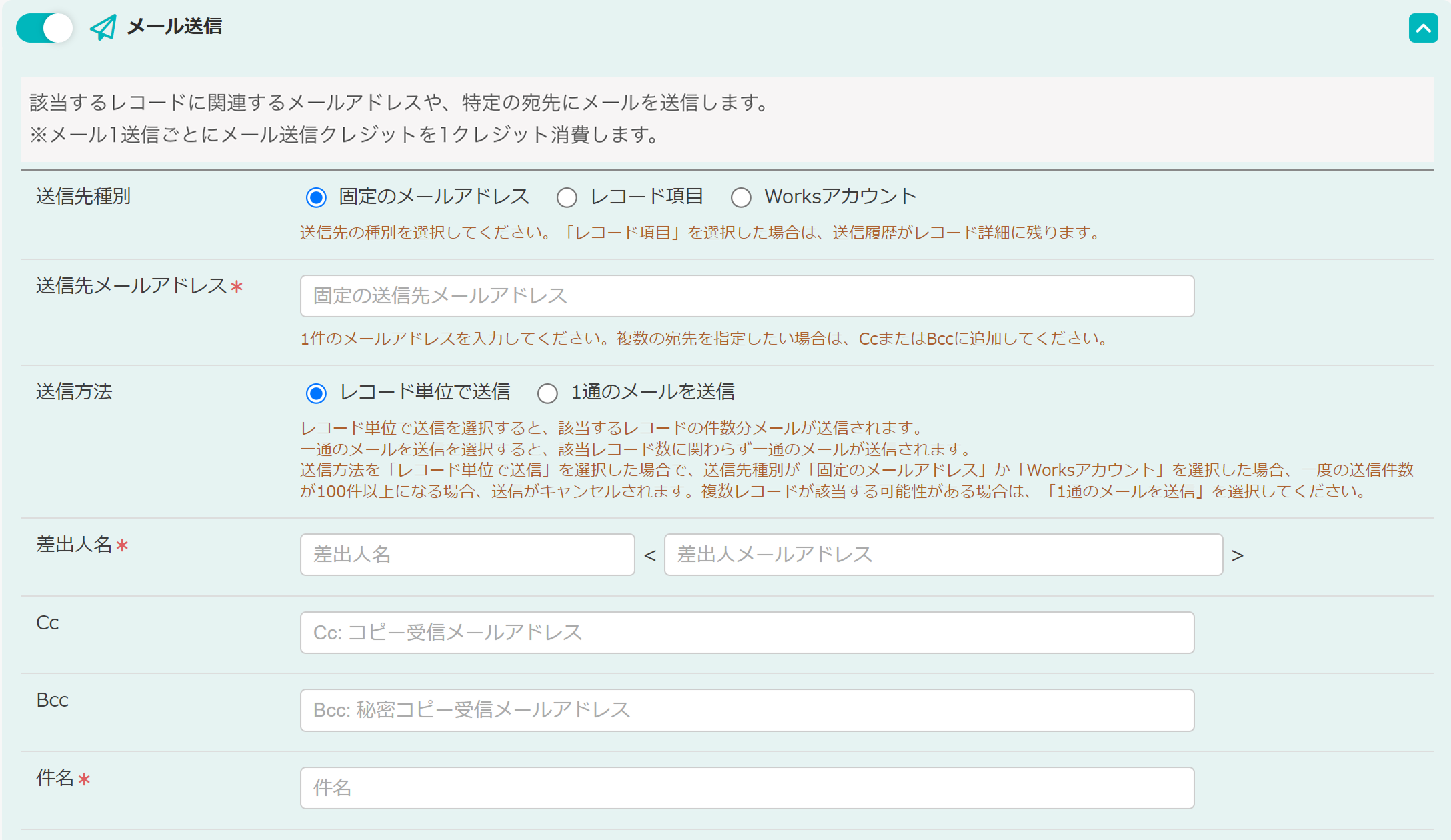Click the メール送信 section title text
The image size is (1451, 840).
coord(175,27)
